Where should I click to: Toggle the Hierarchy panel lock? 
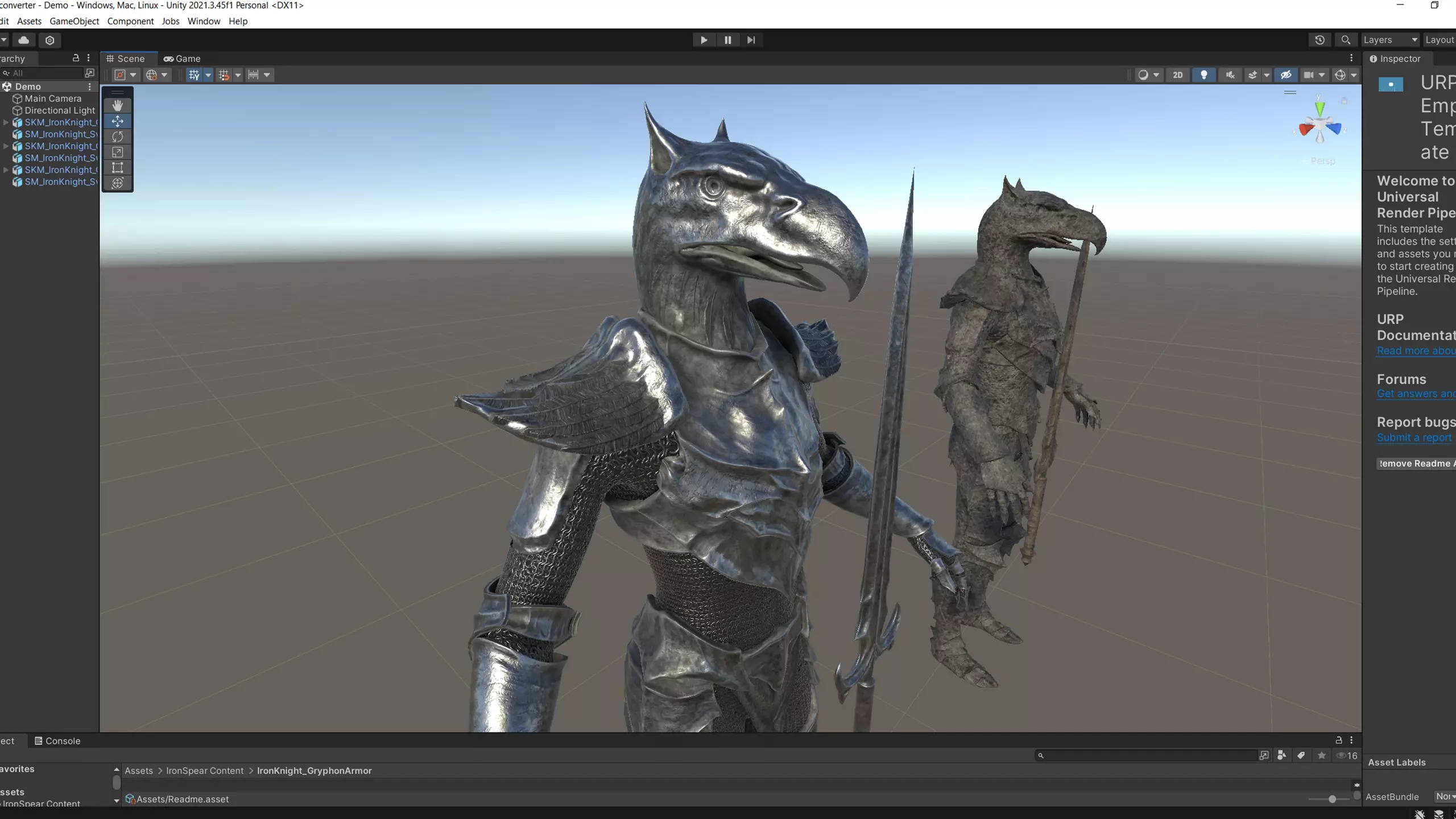click(76, 58)
